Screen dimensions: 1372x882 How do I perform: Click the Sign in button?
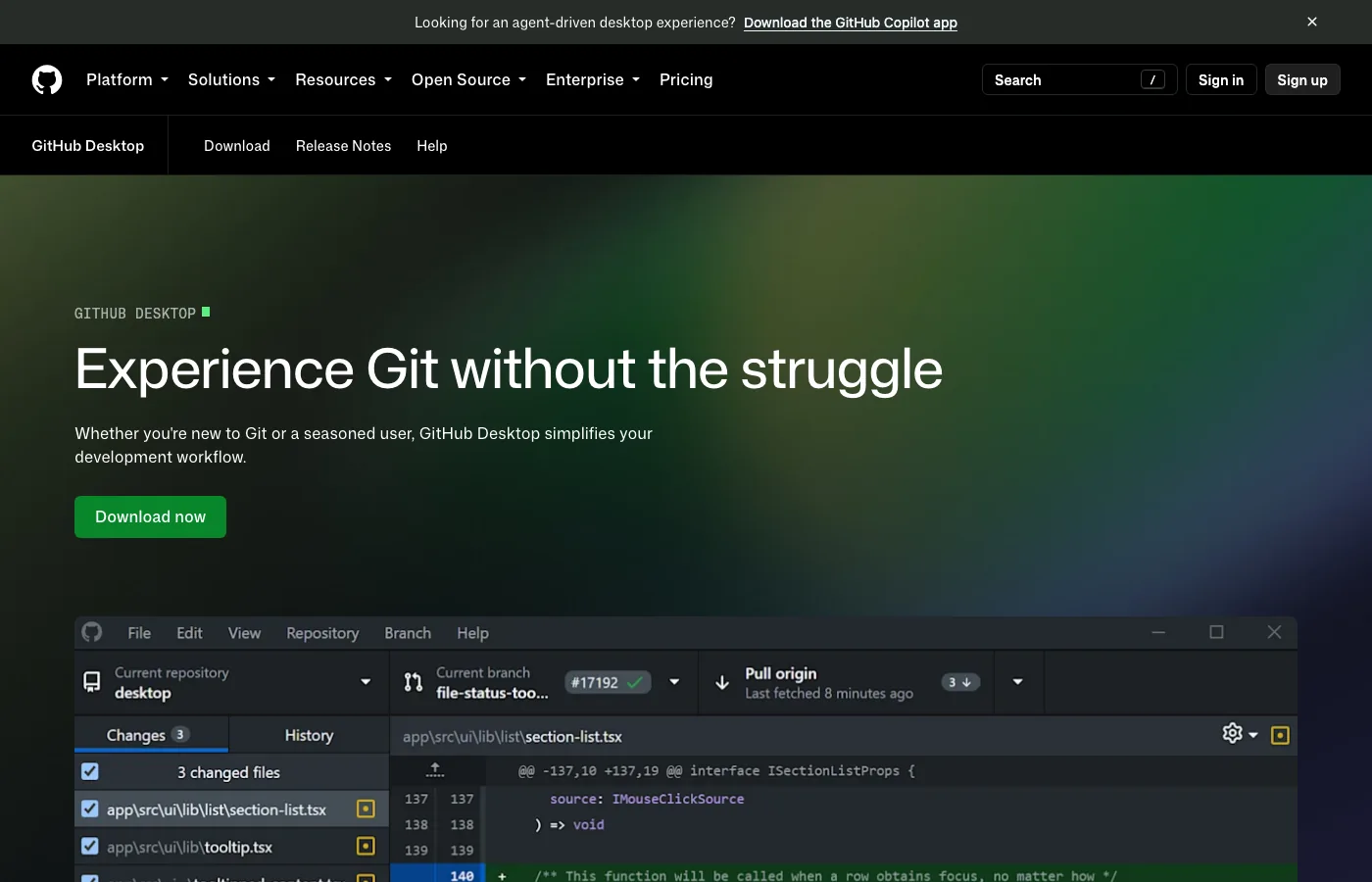tap(1221, 79)
